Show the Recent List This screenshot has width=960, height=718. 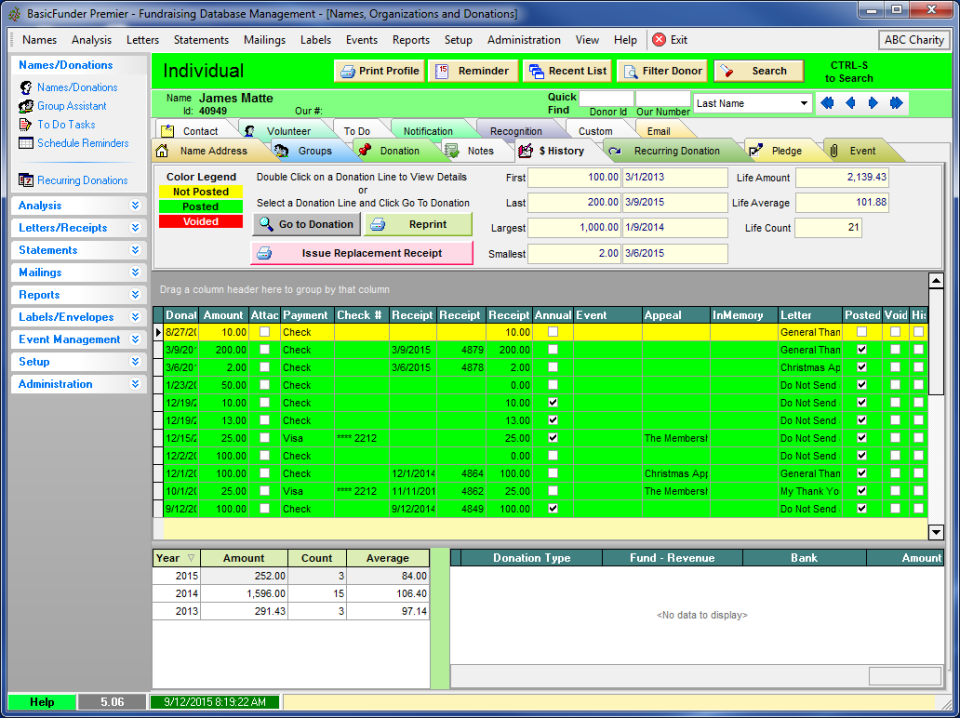pos(567,71)
